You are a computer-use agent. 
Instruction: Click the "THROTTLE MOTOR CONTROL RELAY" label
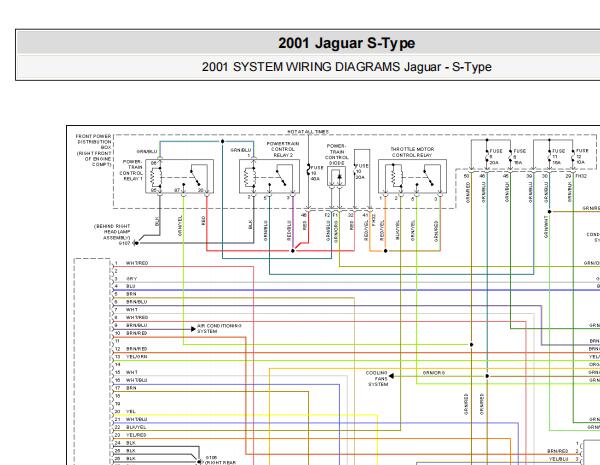[x=412, y=152]
